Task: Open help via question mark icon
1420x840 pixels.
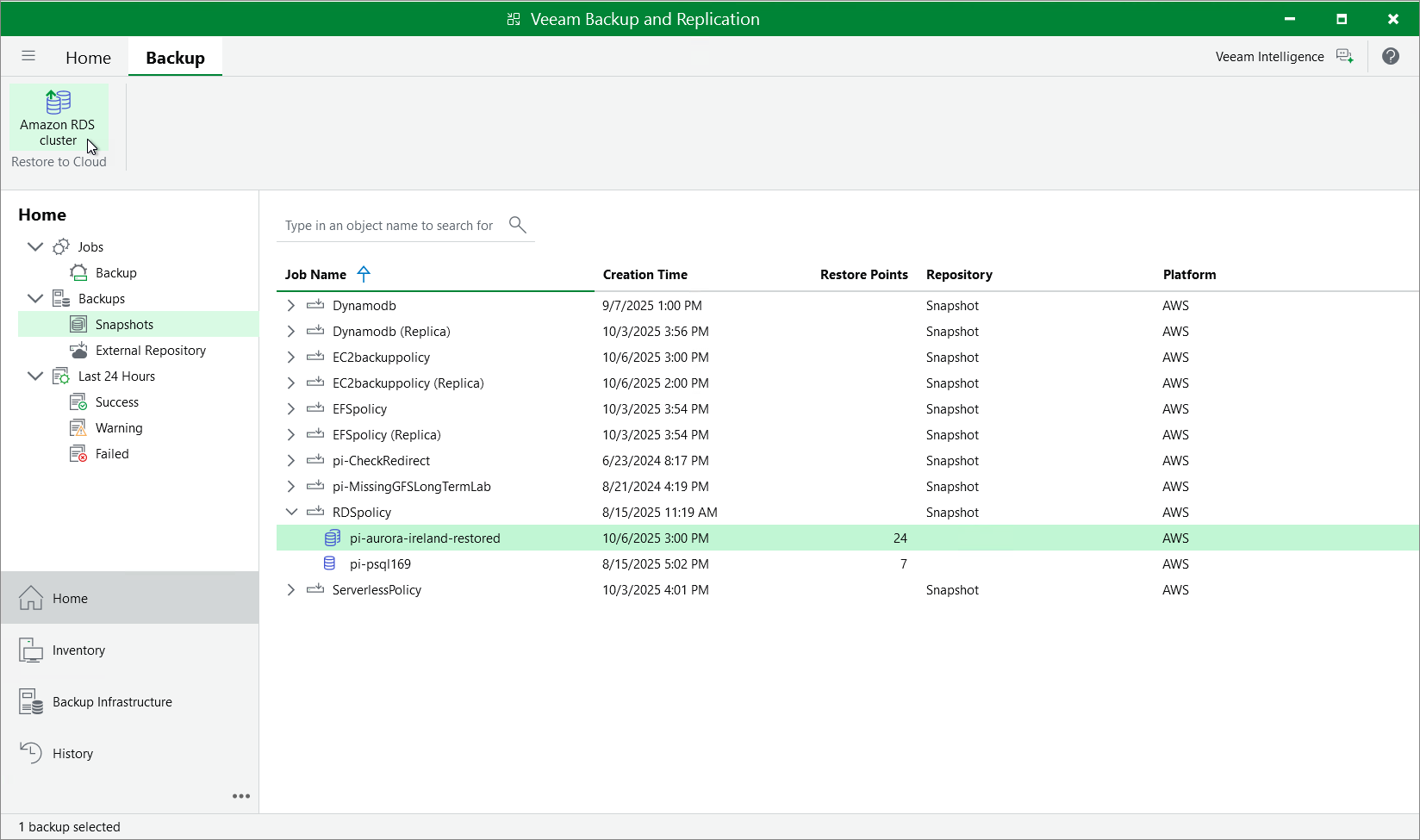Action: coord(1390,56)
